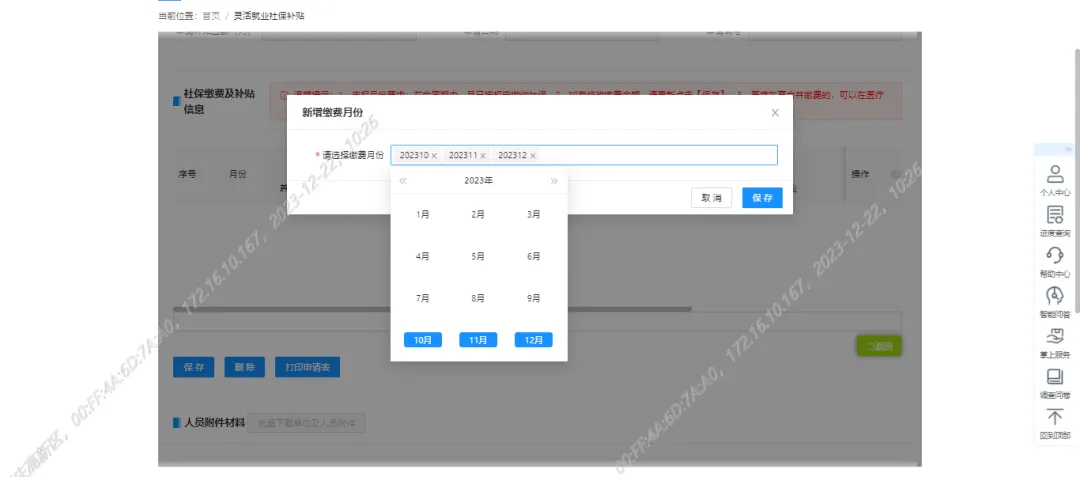The width and height of the screenshot is (1080, 477).
Task: Save the selected months with 保存
Action: [762, 198]
